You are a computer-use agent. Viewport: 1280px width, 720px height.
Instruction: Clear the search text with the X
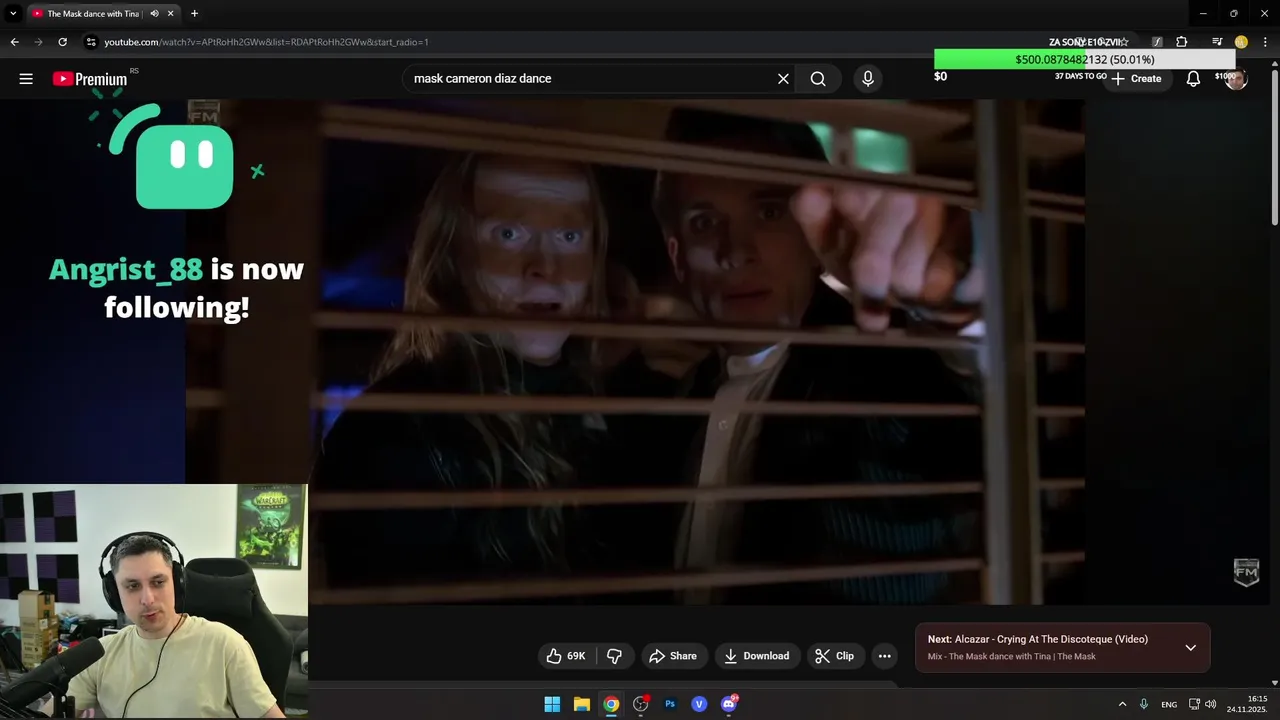click(783, 78)
